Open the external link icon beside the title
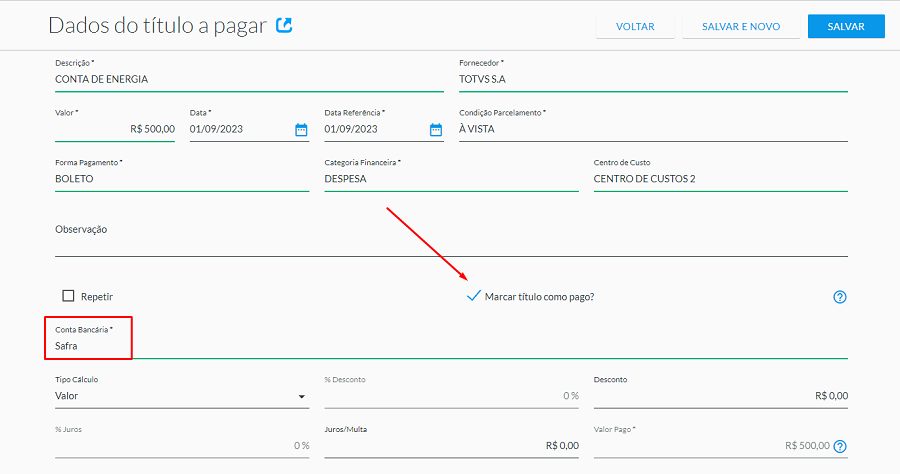900x474 pixels. point(284,25)
